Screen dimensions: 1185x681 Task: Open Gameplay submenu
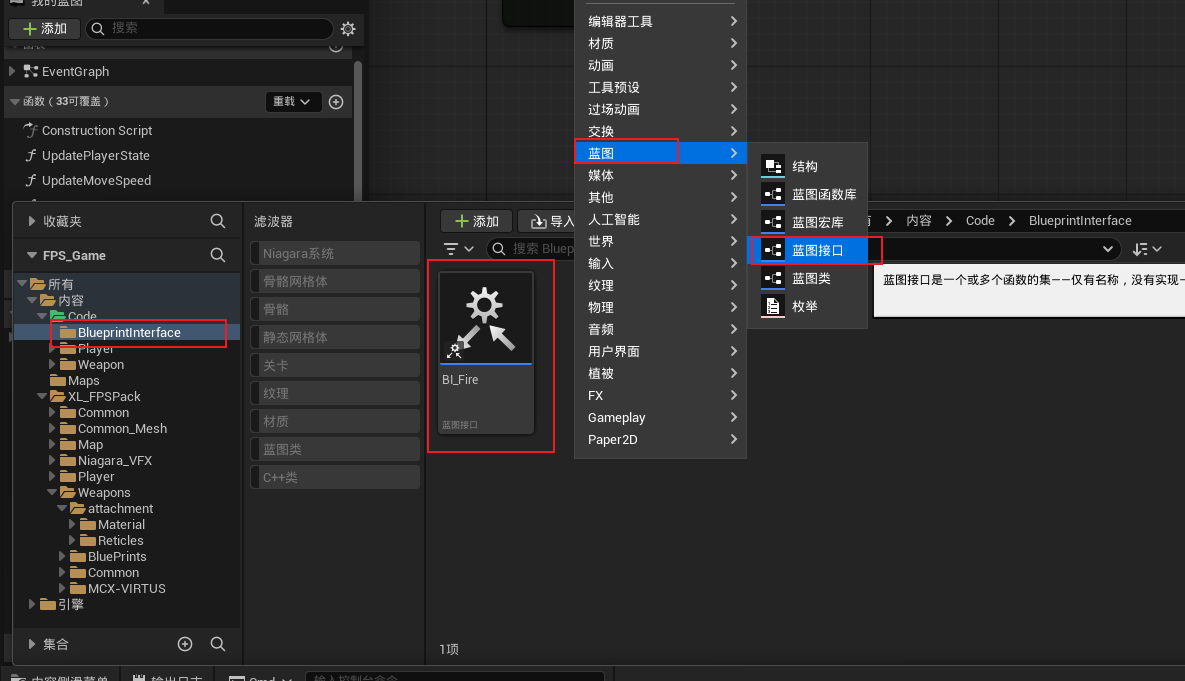661,417
